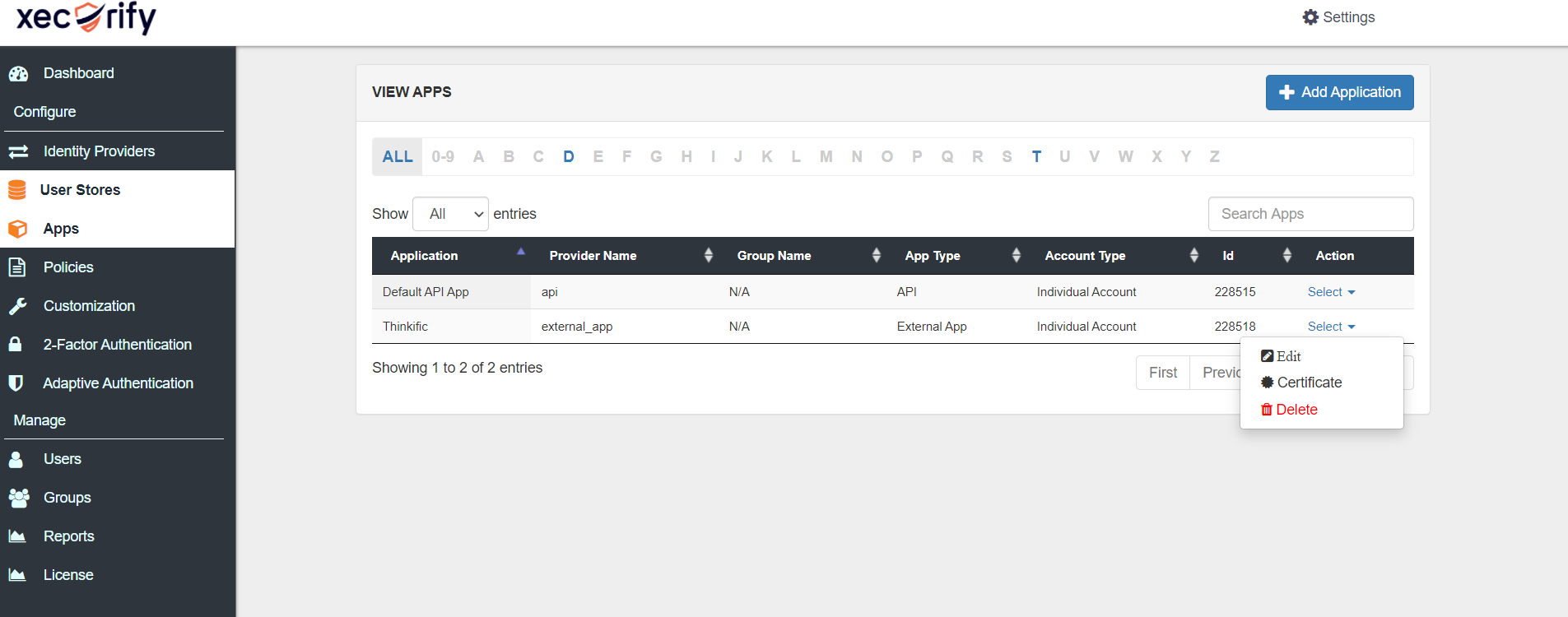Click the First pagination button
The image size is (1568, 617).
coord(1163,373)
